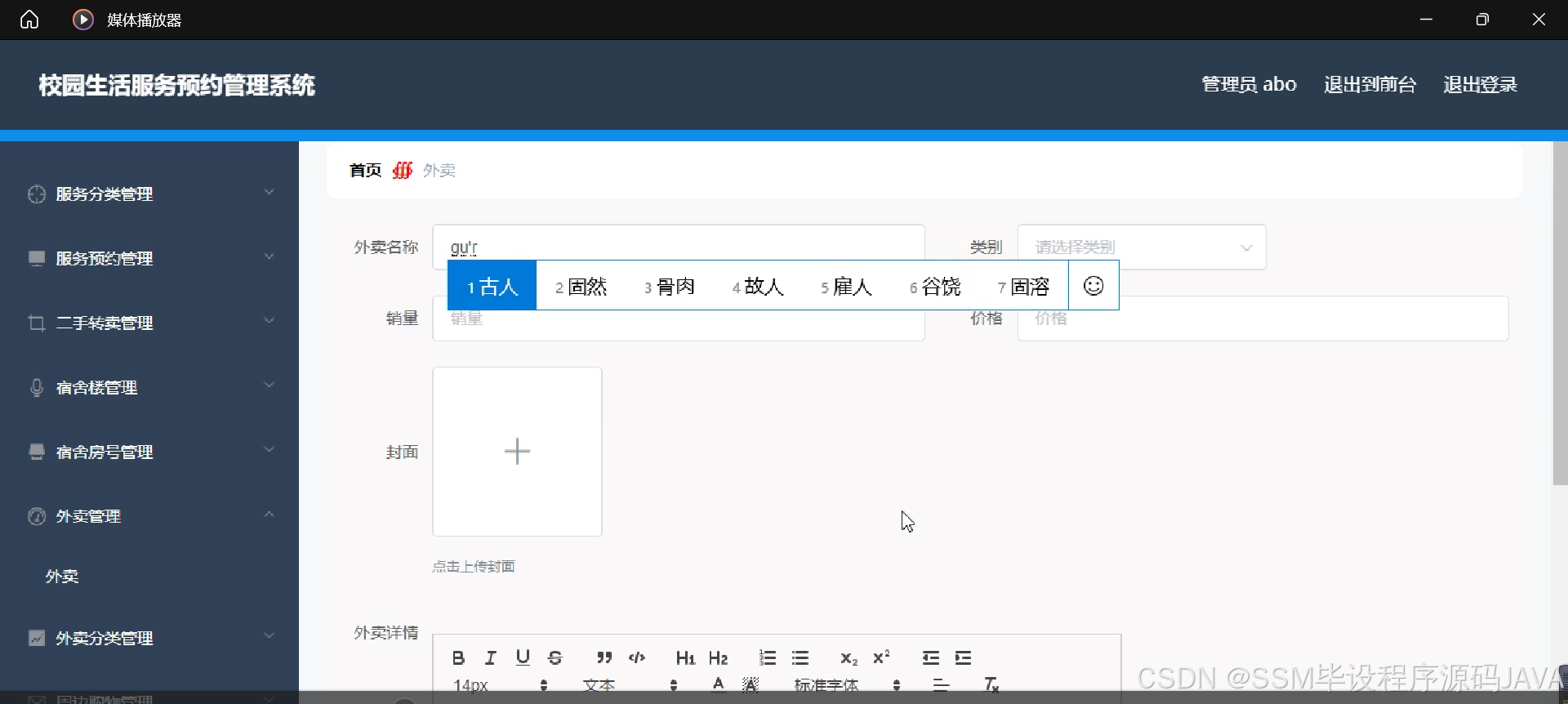Open the 外卖 submenu item in sidebar
Screen dimensions: 1568x704
(x=62, y=577)
